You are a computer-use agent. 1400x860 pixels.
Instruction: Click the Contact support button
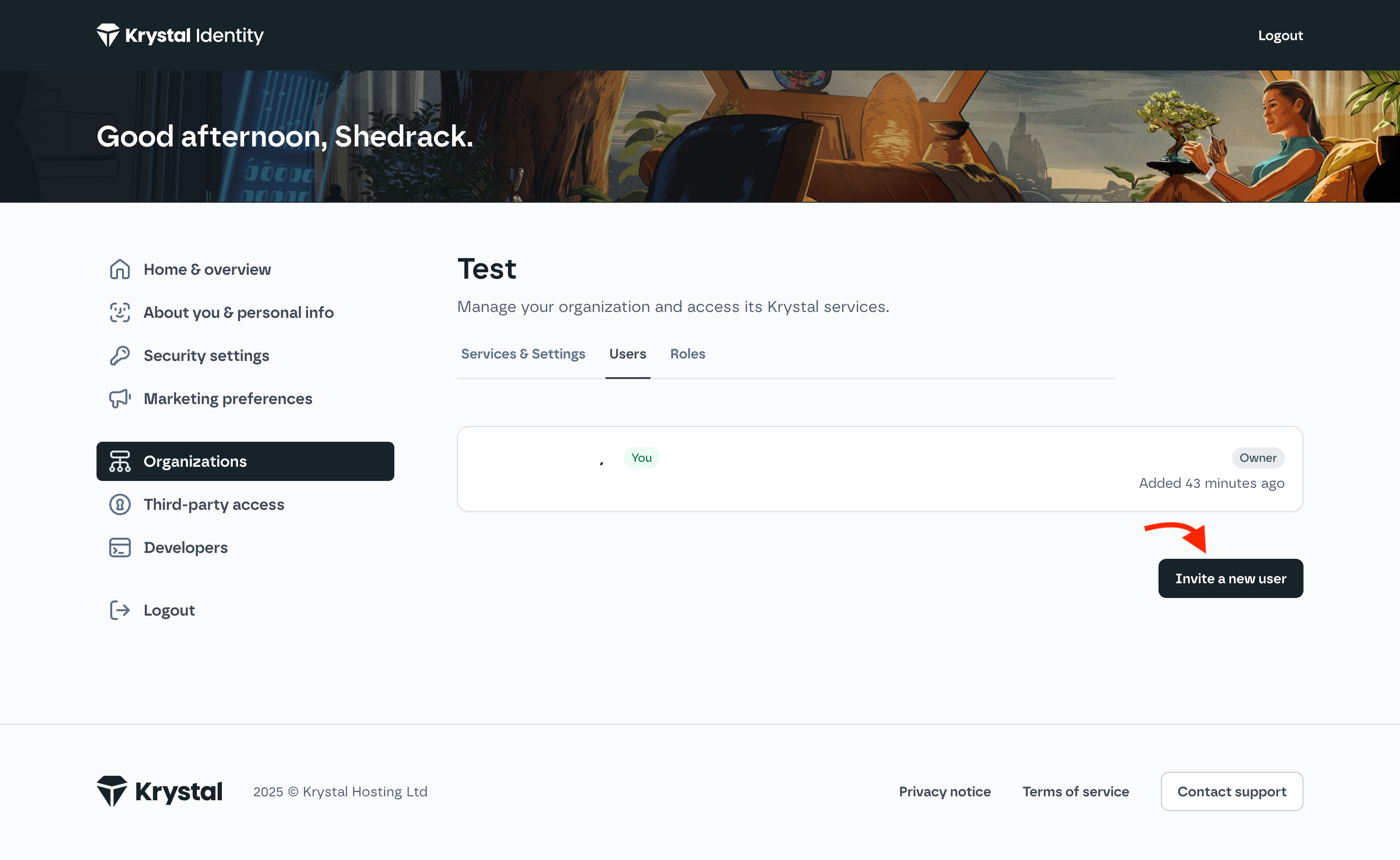pos(1231,791)
